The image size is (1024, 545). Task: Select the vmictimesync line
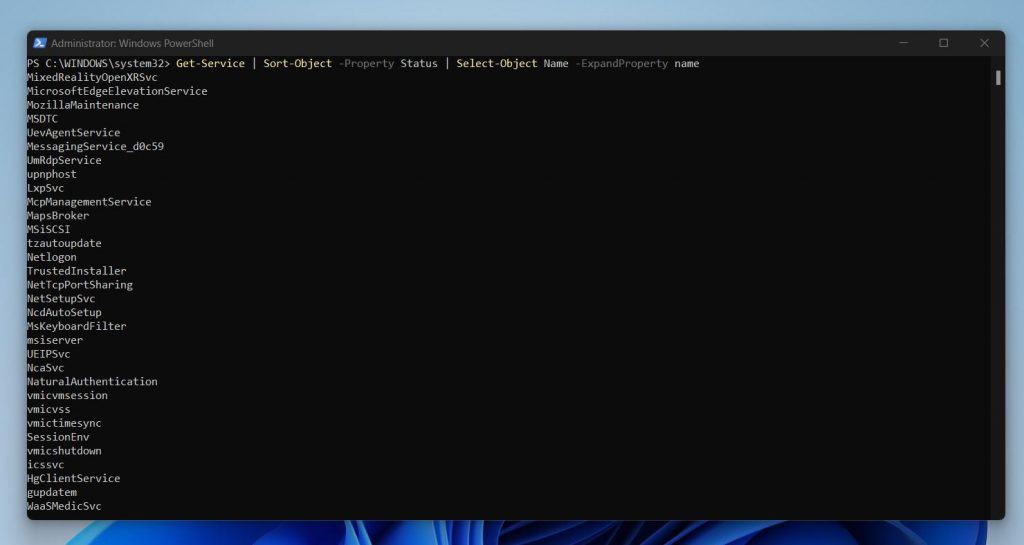click(64, 423)
